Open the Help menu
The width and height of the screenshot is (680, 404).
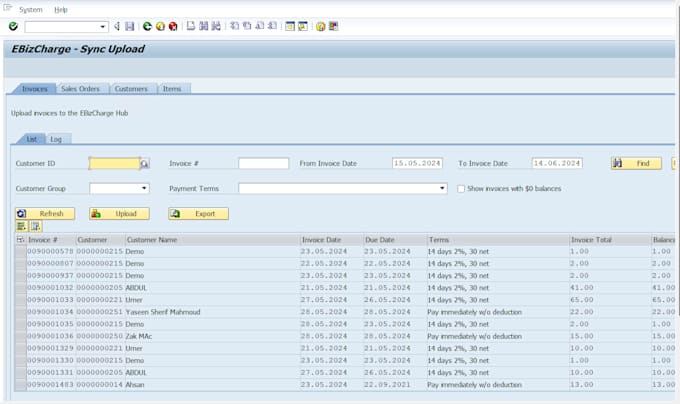[61, 10]
